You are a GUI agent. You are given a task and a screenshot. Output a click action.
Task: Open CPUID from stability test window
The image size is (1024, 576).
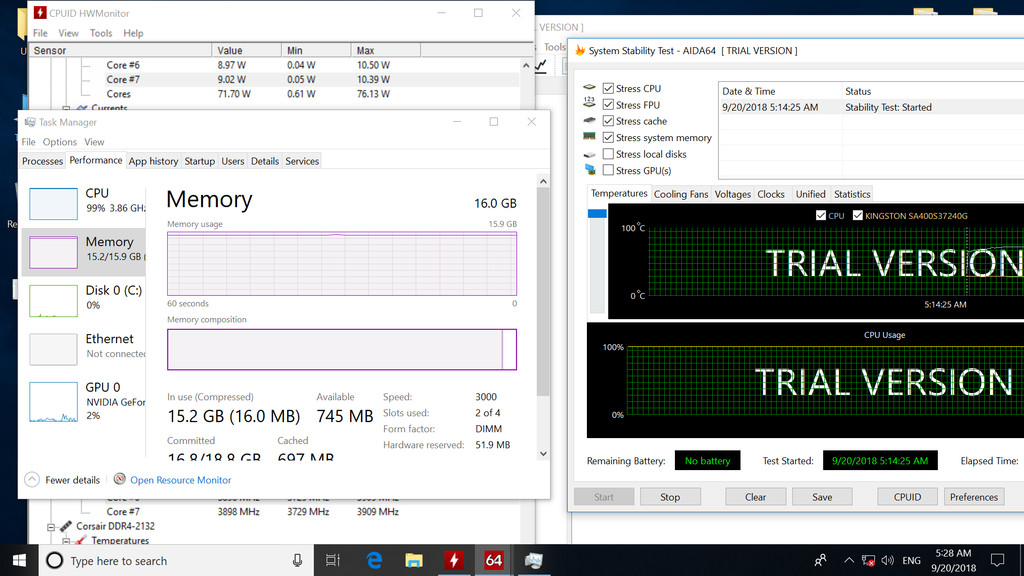click(907, 497)
